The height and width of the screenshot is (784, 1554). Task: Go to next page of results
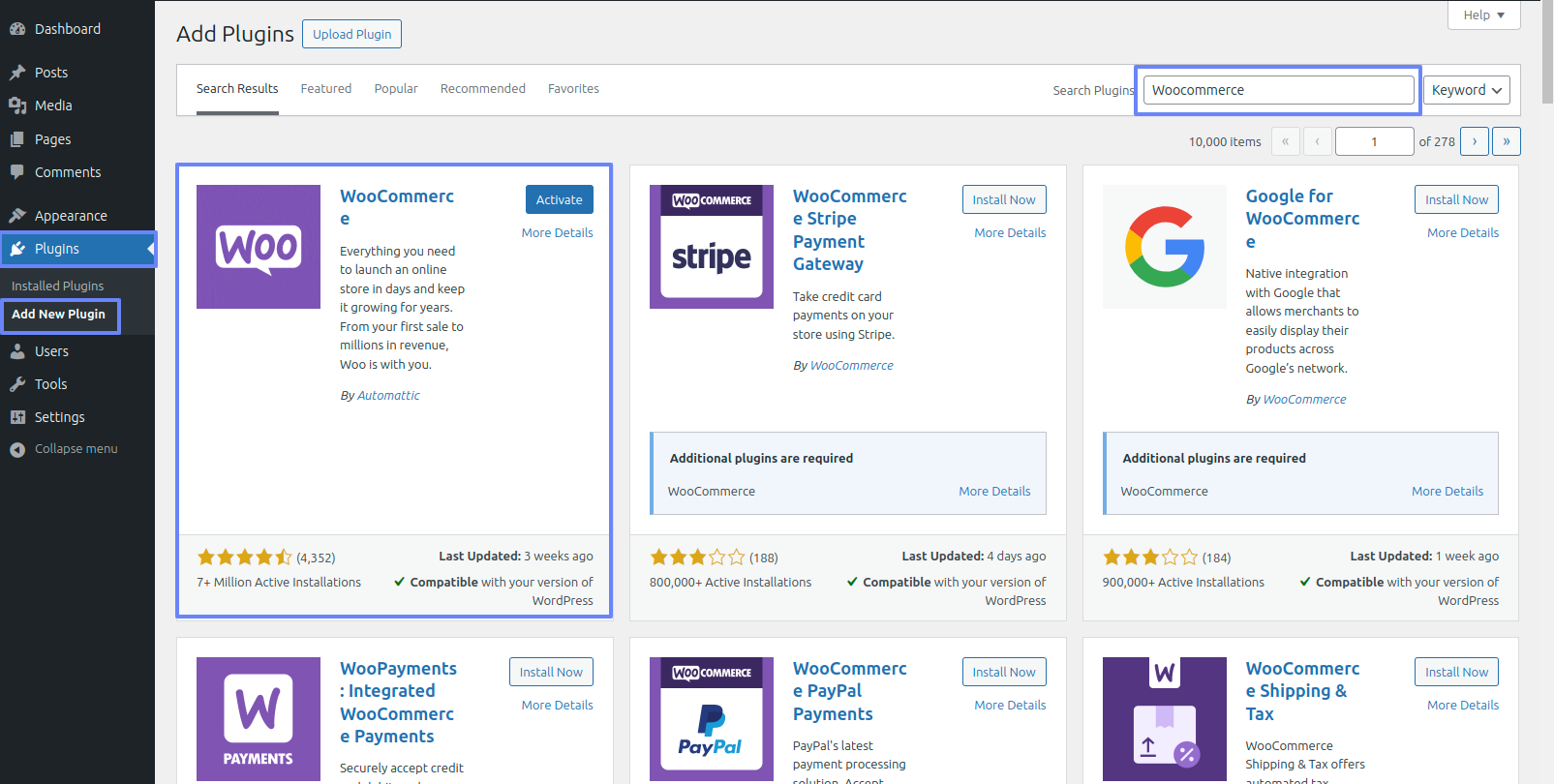click(1474, 141)
